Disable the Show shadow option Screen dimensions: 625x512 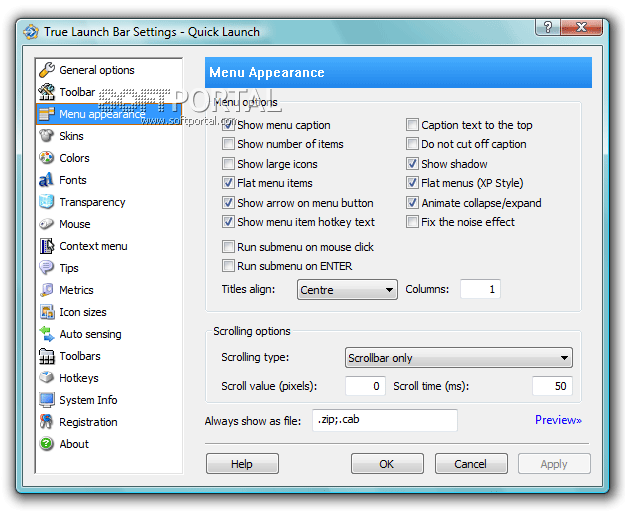point(412,163)
